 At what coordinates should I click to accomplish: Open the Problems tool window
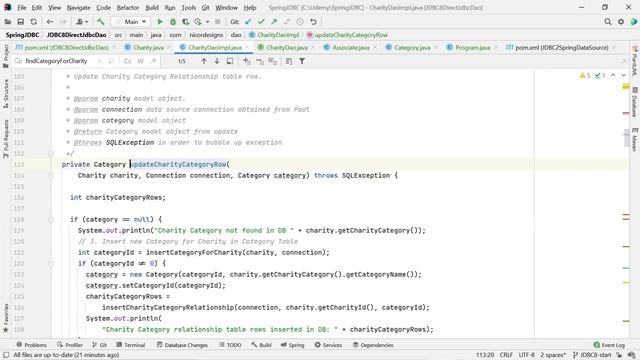pos(31,345)
